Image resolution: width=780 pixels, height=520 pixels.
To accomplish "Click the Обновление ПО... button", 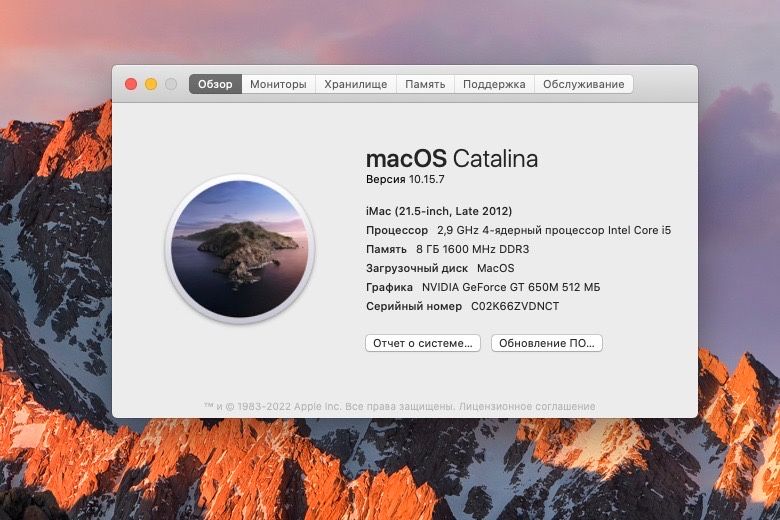I will (x=547, y=343).
